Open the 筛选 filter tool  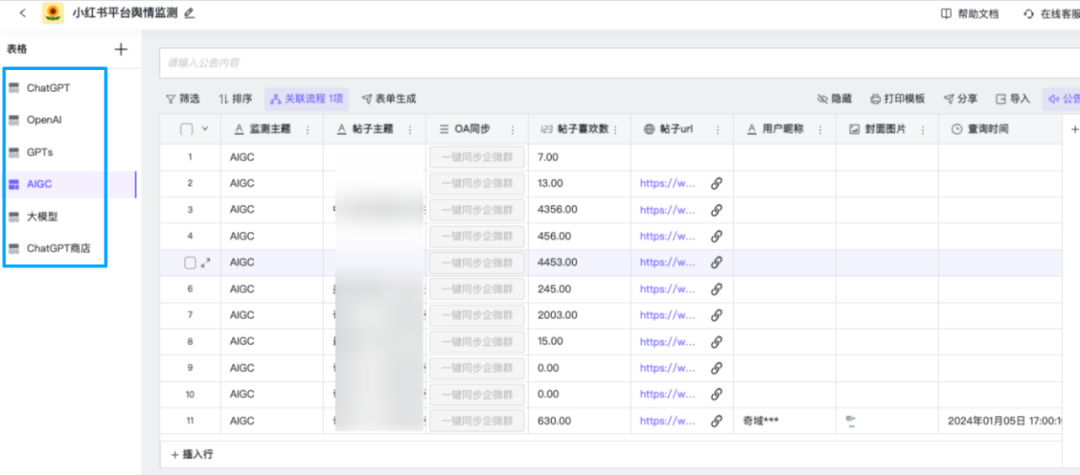pos(183,99)
